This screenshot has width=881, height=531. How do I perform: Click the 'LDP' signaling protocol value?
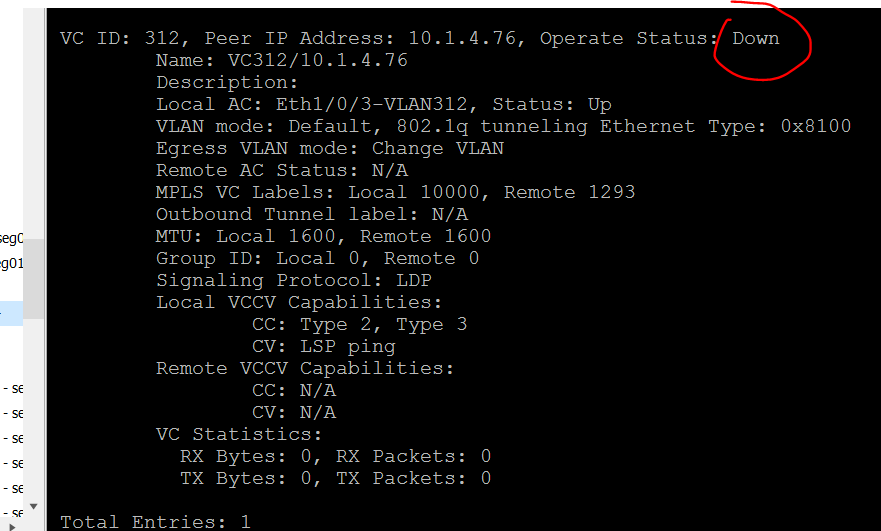coord(414,280)
